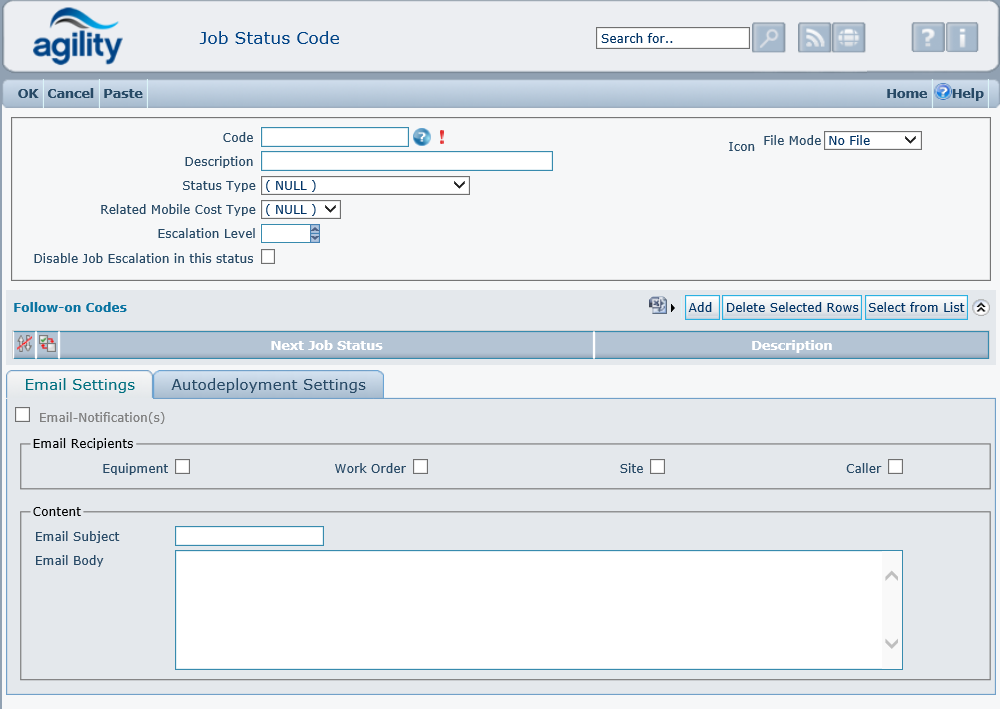Open the Icon File Mode dropdown
The width and height of the screenshot is (1000, 709).
tap(871, 140)
